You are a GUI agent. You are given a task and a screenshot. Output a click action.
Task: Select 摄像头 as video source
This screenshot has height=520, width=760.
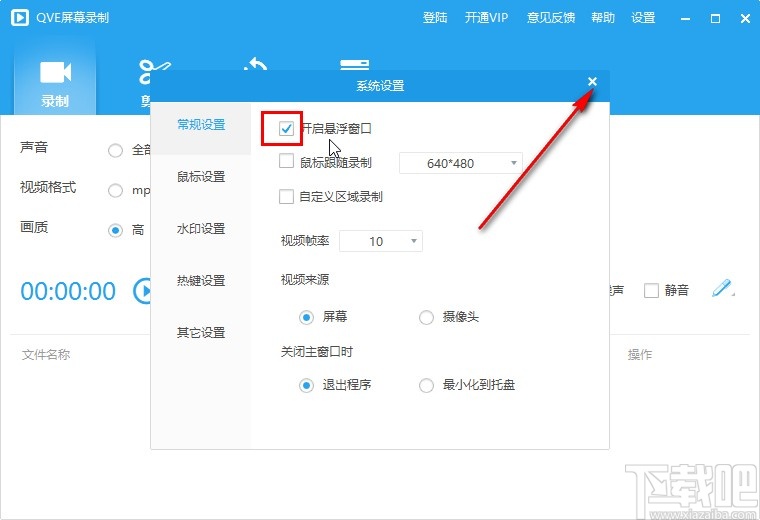coord(426,317)
